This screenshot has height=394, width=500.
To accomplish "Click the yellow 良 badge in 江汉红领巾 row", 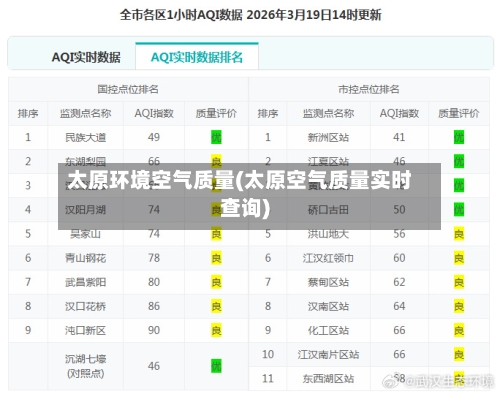I will 459,258.
